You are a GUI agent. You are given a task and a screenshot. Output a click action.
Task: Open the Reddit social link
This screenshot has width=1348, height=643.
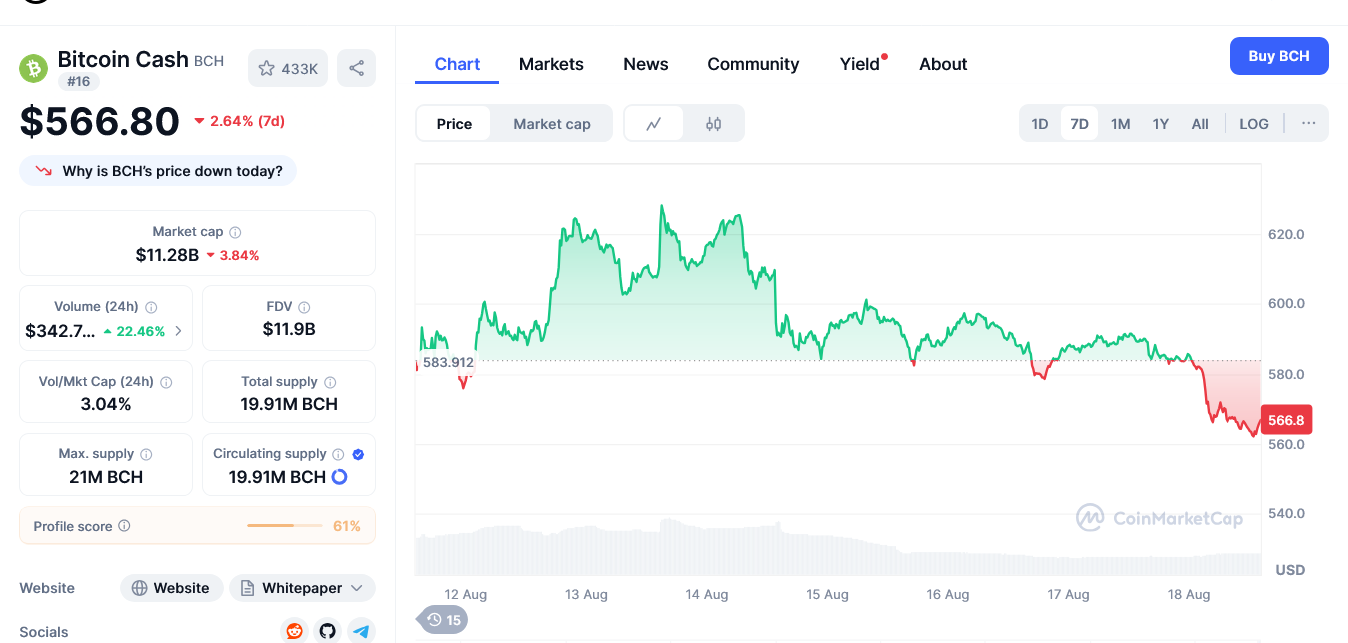tap(294, 631)
